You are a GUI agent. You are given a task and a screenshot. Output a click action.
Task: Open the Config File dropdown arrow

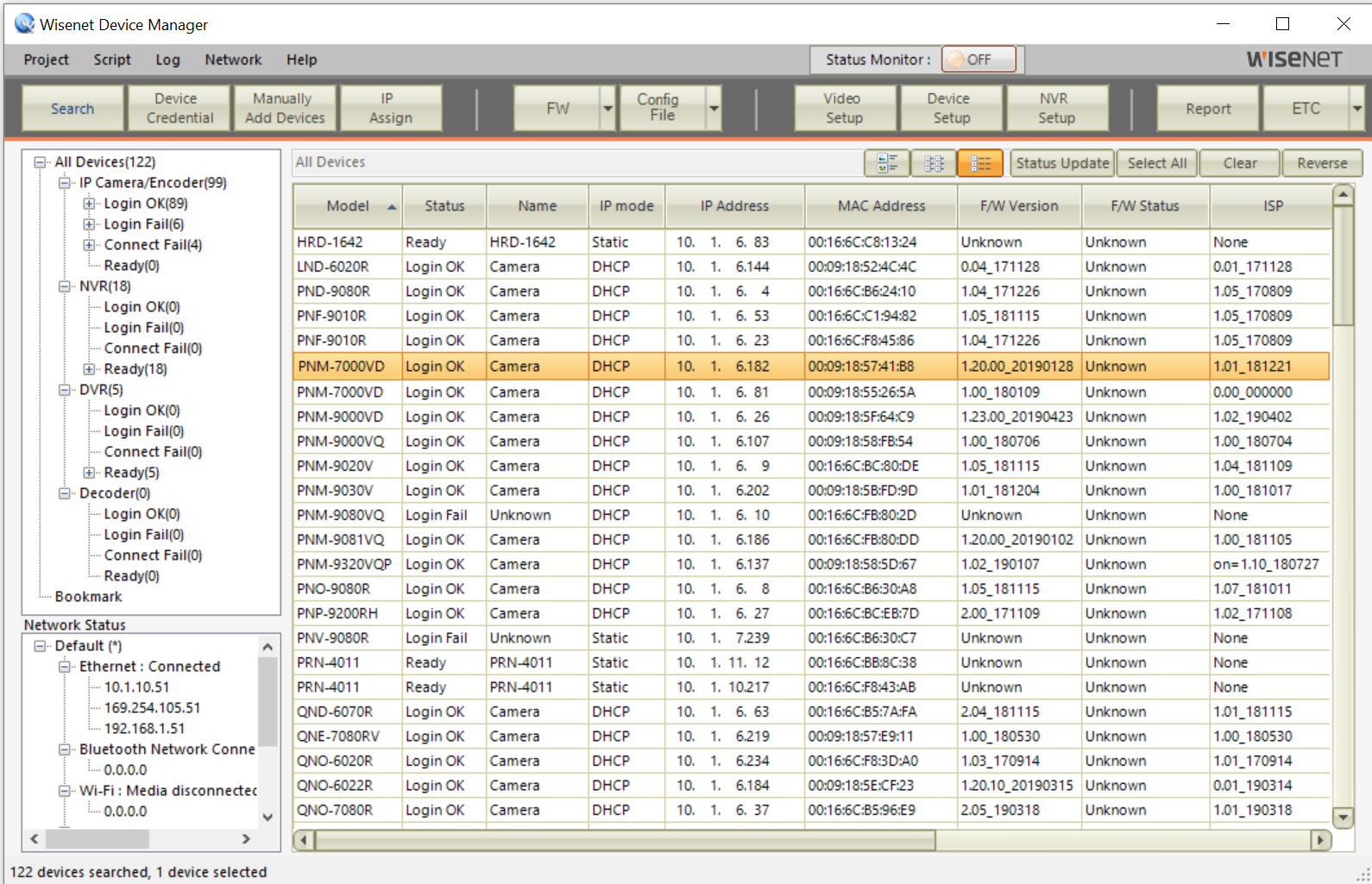[714, 109]
